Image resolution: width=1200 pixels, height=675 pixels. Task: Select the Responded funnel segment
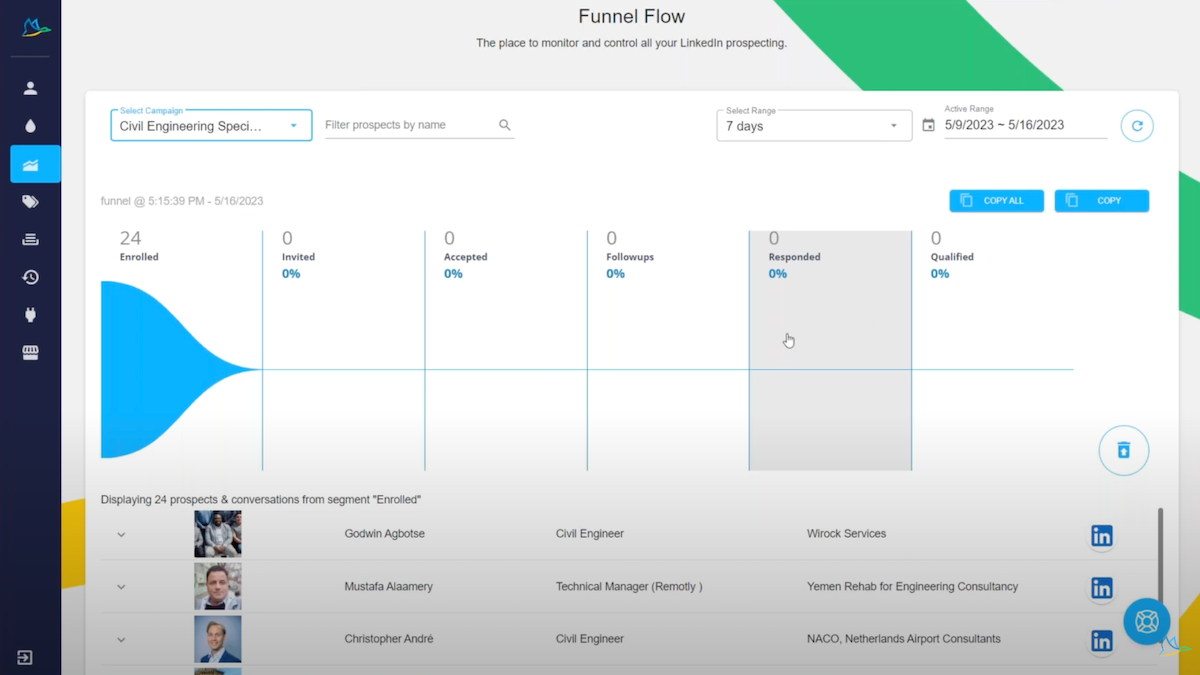click(830, 350)
